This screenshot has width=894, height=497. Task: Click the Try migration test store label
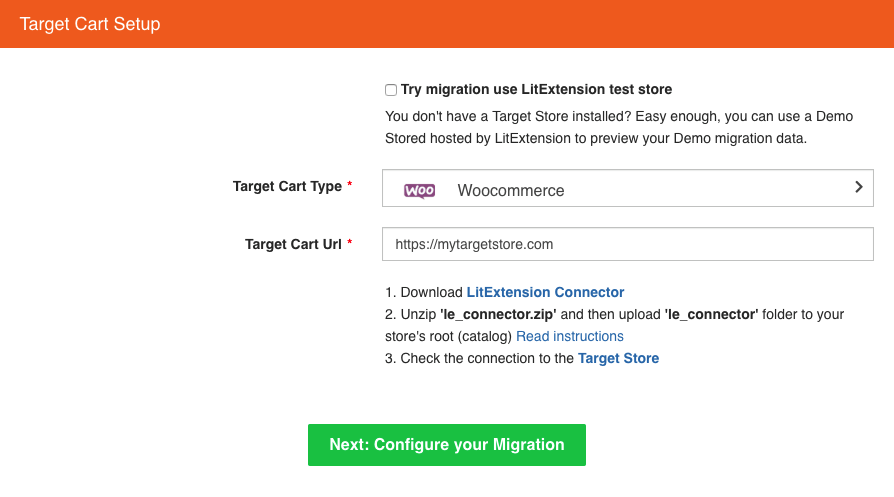536,89
